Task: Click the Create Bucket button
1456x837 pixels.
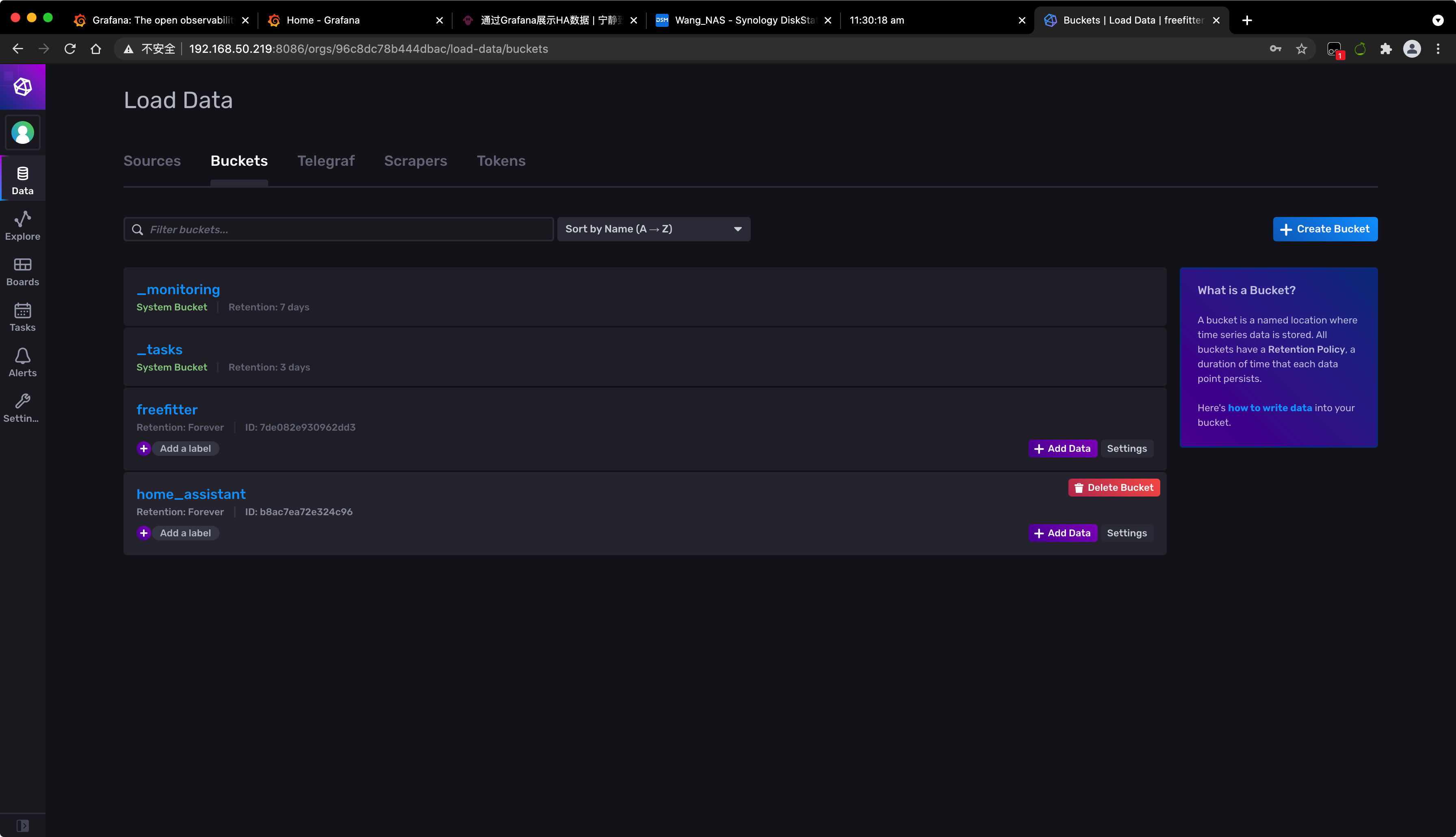Action: pyautogui.click(x=1325, y=229)
